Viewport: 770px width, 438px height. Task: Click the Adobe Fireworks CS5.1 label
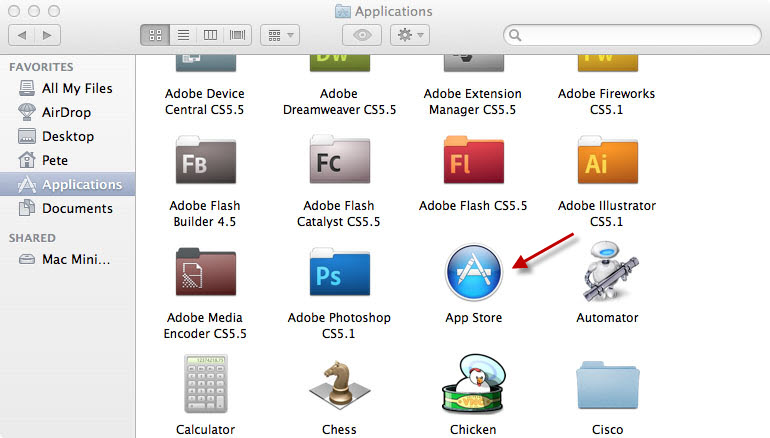tap(606, 102)
